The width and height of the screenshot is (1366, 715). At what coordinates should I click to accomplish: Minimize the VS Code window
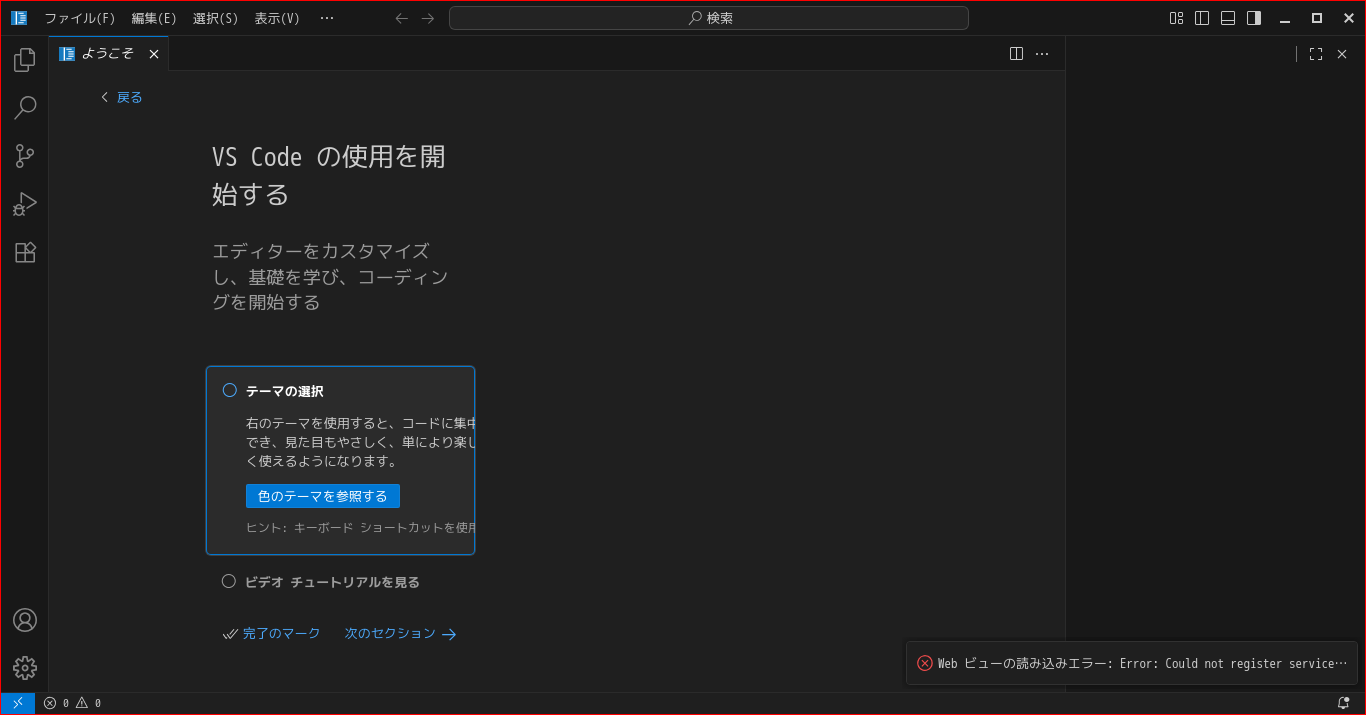click(1285, 18)
